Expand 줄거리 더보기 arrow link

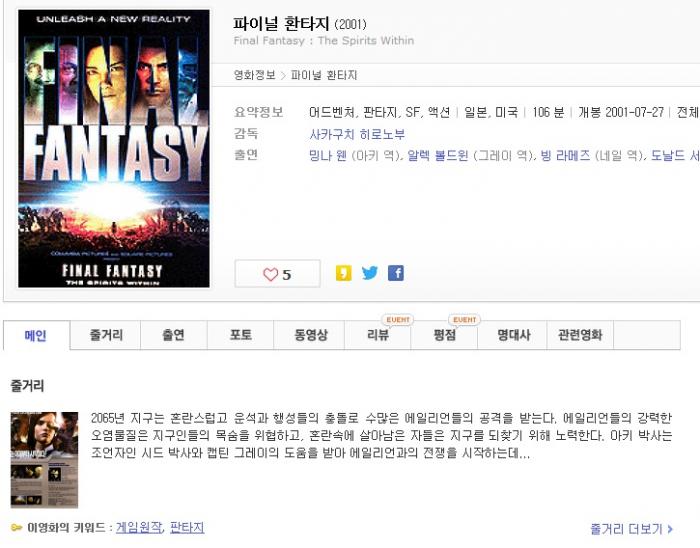tap(631, 529)
